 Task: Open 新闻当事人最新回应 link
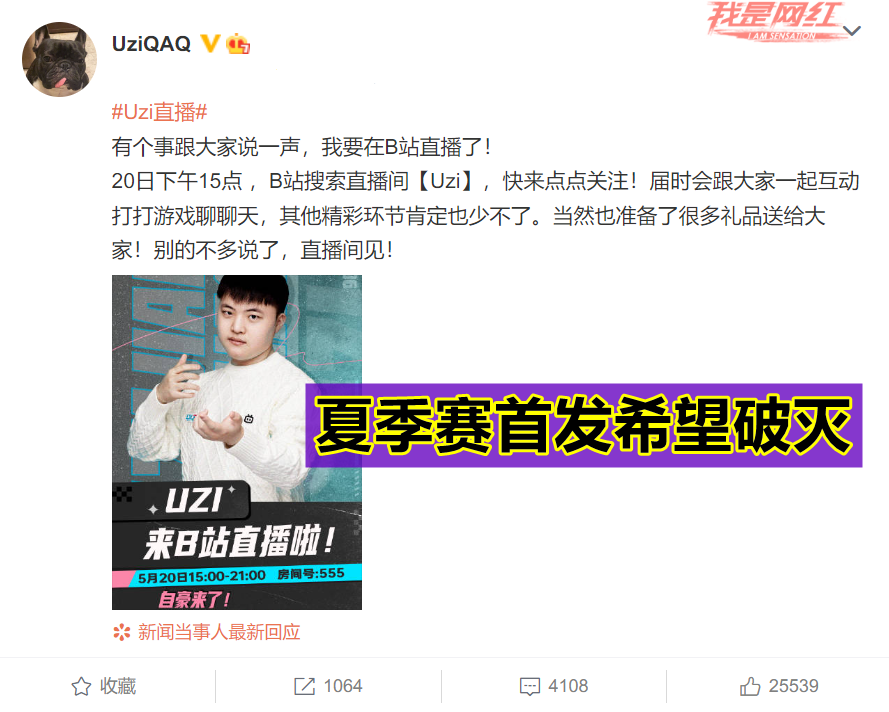(x=219, y=632)
